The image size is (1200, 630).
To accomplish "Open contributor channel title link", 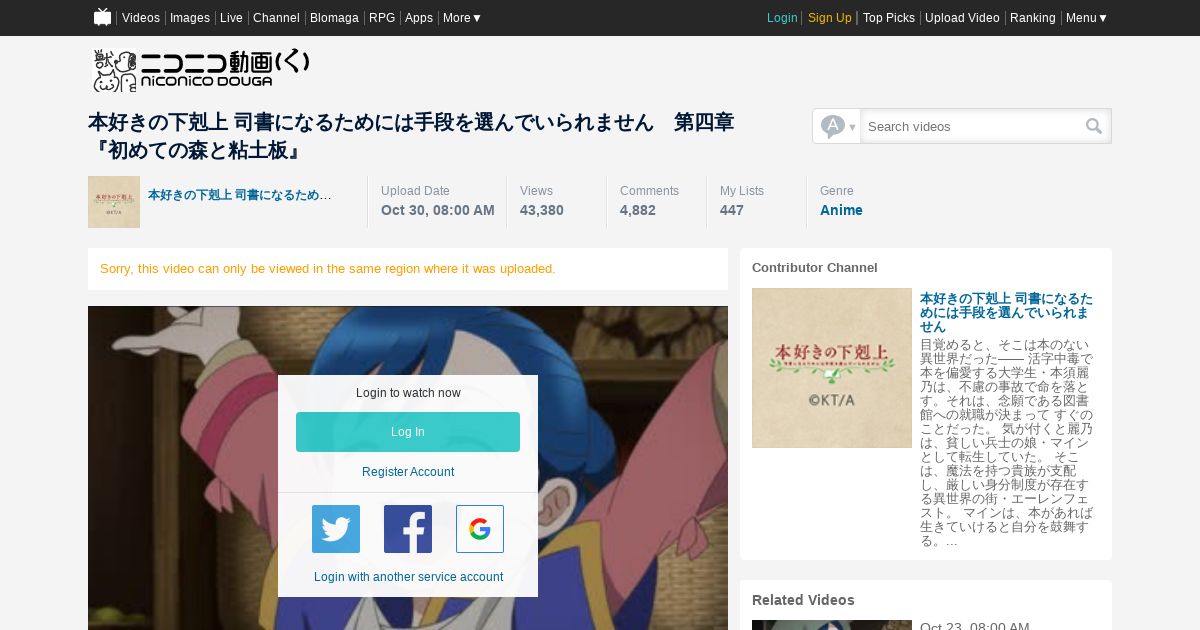I will point(1006,313).
